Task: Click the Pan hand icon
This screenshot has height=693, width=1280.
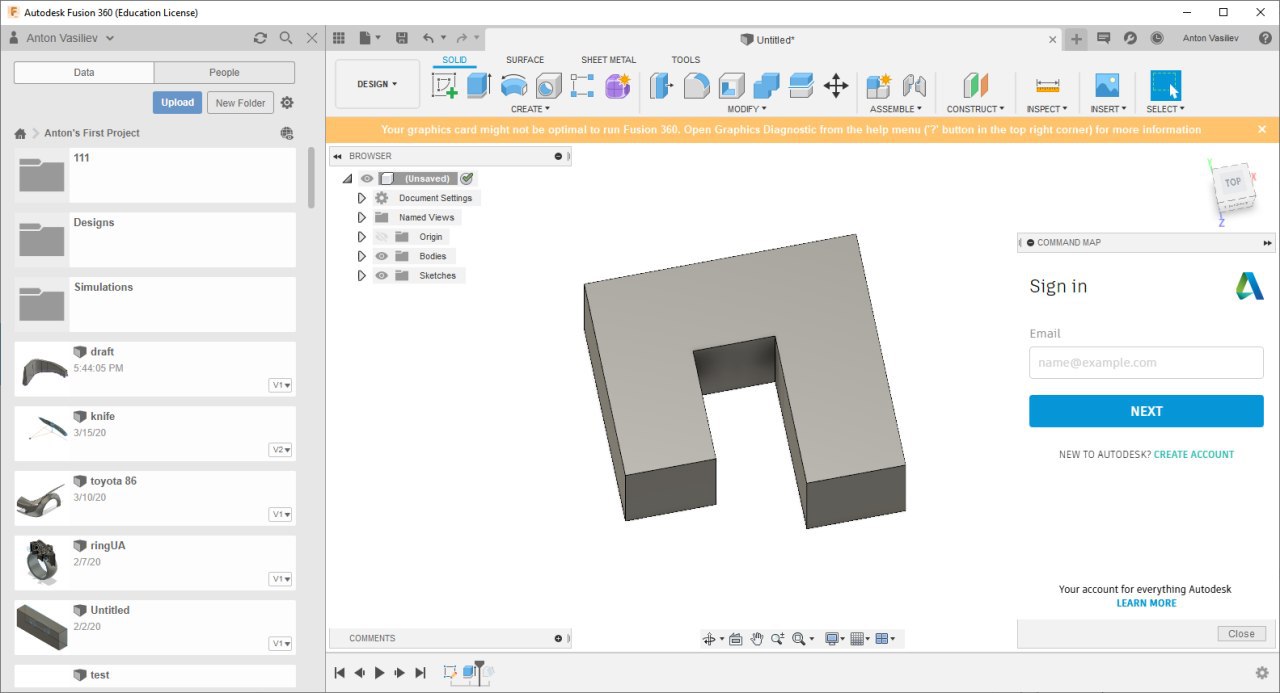Action: 757,639
